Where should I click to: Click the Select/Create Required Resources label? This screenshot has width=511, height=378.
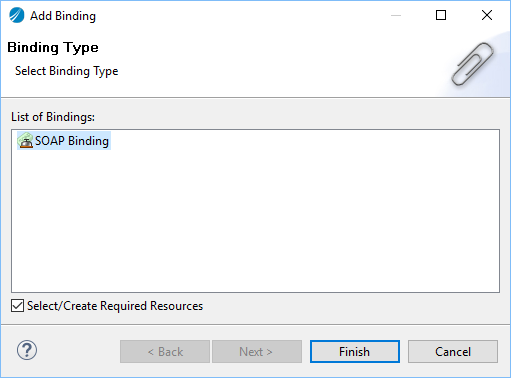(x=115, y=306)
